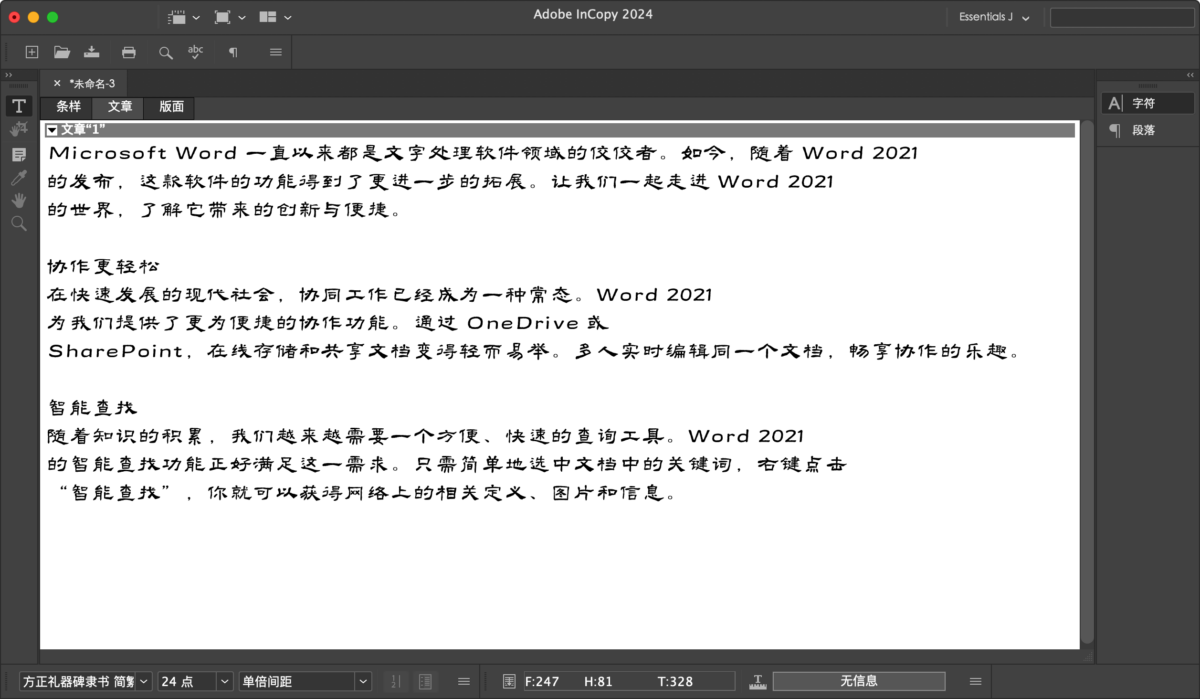
Task: Click the 字符 panel A icon
Action: click(1115, 103)
